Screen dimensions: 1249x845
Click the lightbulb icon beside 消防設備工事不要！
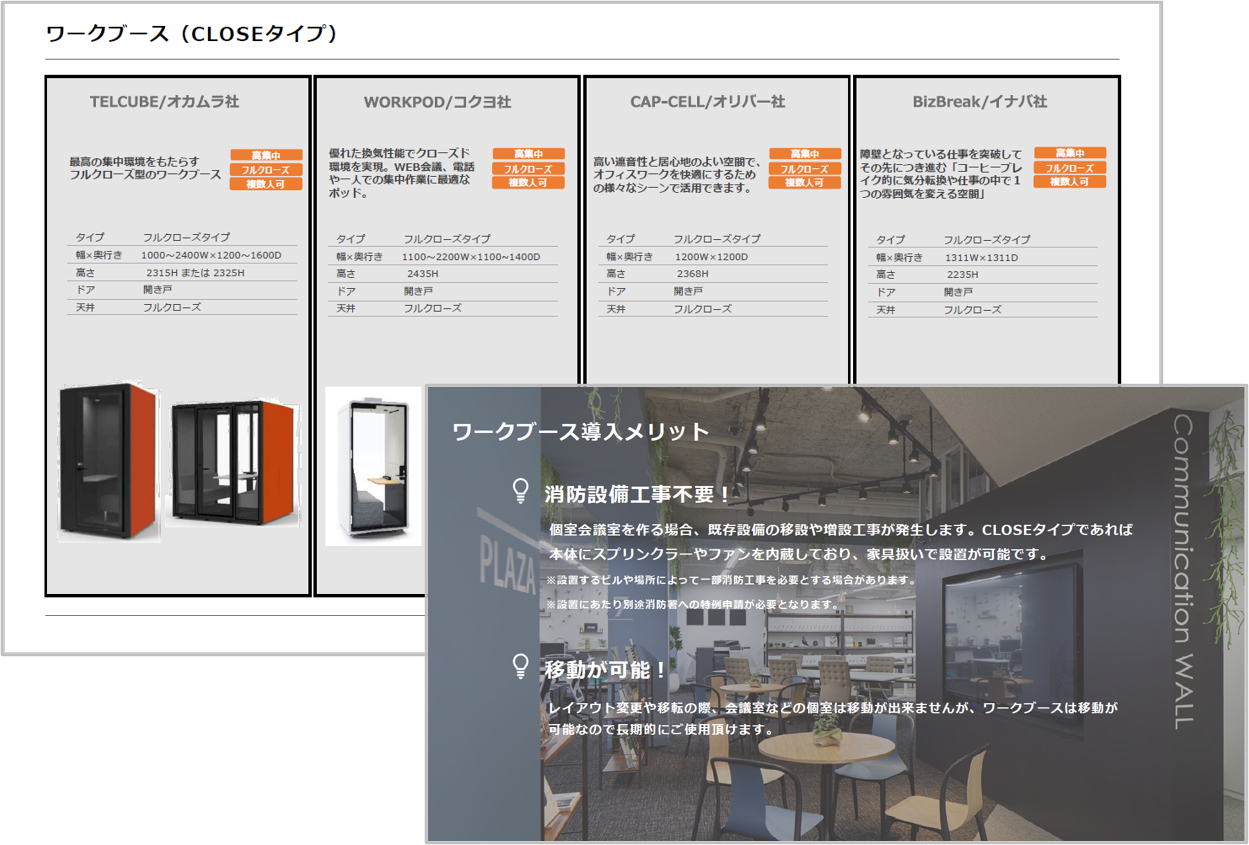(x=520, y=491)
